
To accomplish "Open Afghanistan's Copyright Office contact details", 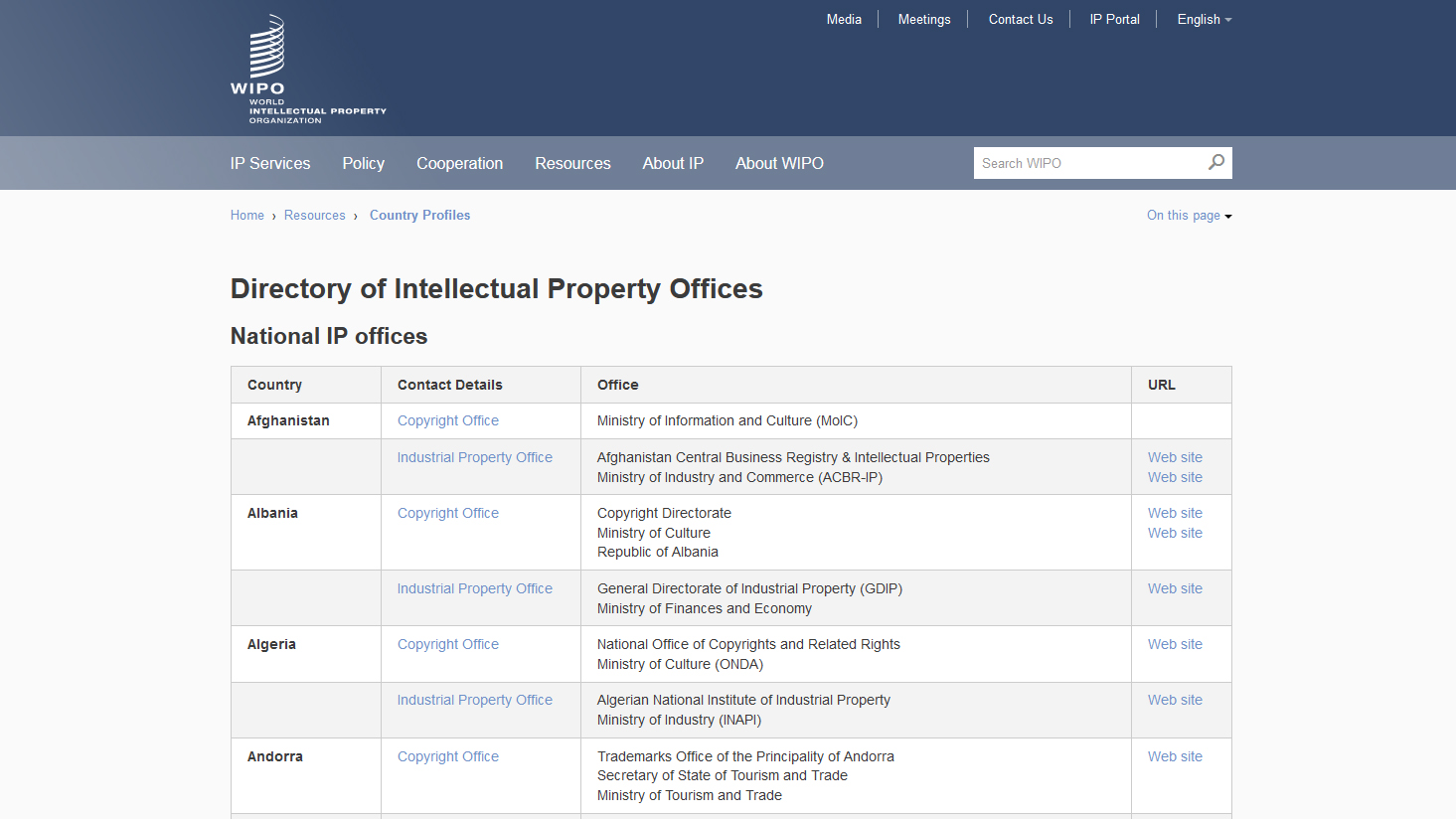I will (x=448, y=421).
